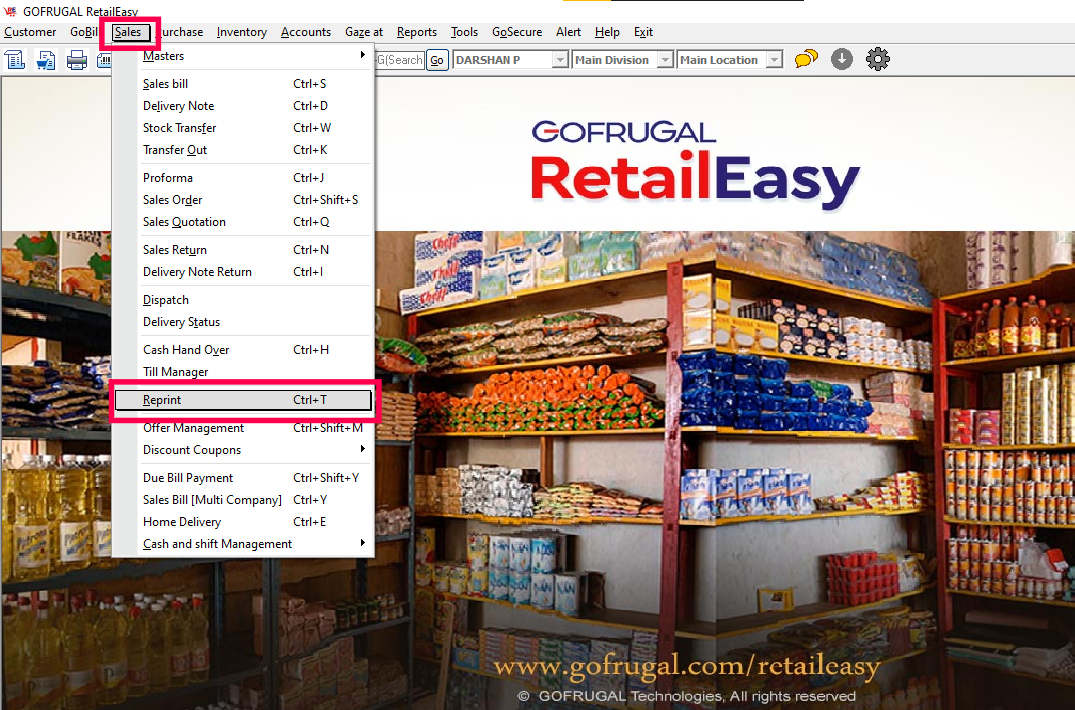
Task: Open the GoBill menu
Action: pyautogui.click(x=84, y=32)
